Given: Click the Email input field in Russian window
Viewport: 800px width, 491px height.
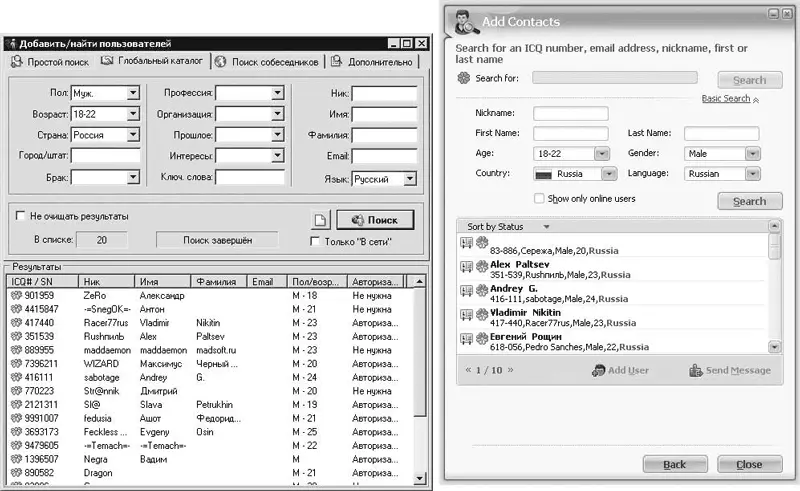Looking at the screenshot, I should (x=384, y=156).
